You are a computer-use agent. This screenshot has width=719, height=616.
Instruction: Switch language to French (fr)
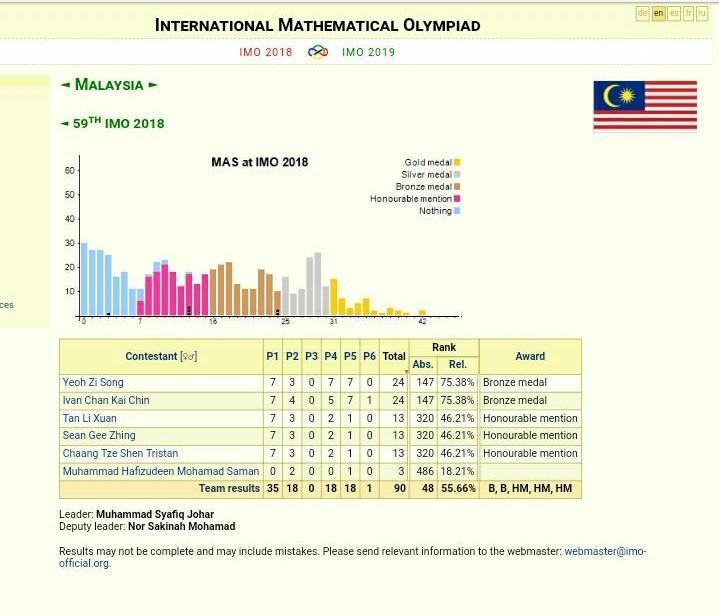pyautogui.click(x=688, y=13)
